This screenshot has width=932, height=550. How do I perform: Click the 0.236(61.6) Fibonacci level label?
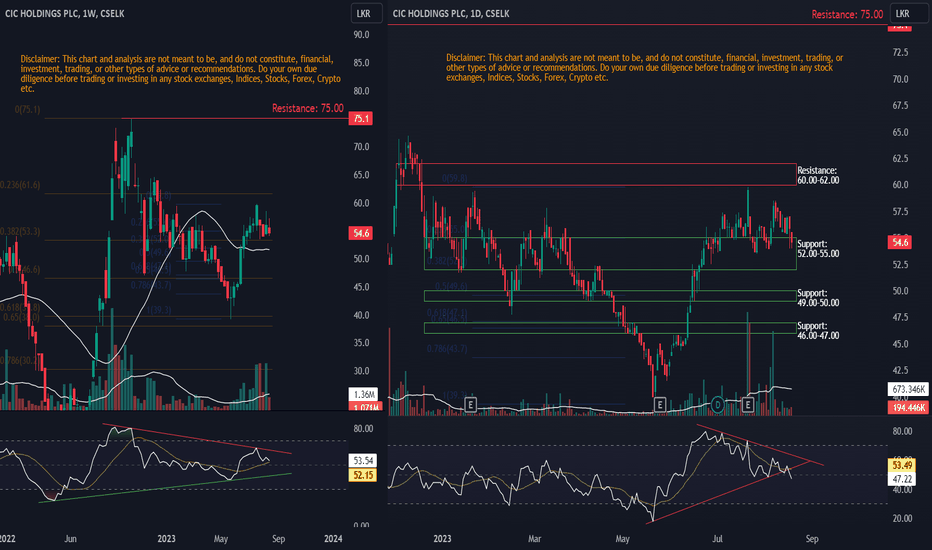click(x=20, y=185)
